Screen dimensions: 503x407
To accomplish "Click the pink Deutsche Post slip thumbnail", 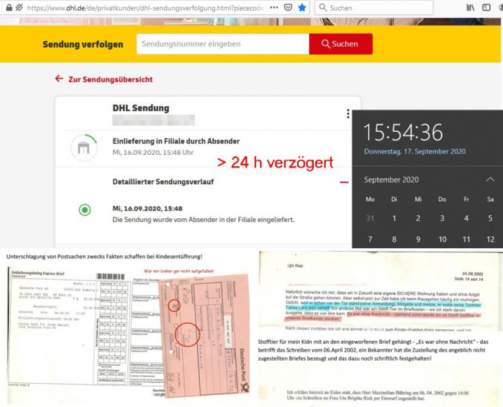I will pyautogui.click(x=204, y=335).
